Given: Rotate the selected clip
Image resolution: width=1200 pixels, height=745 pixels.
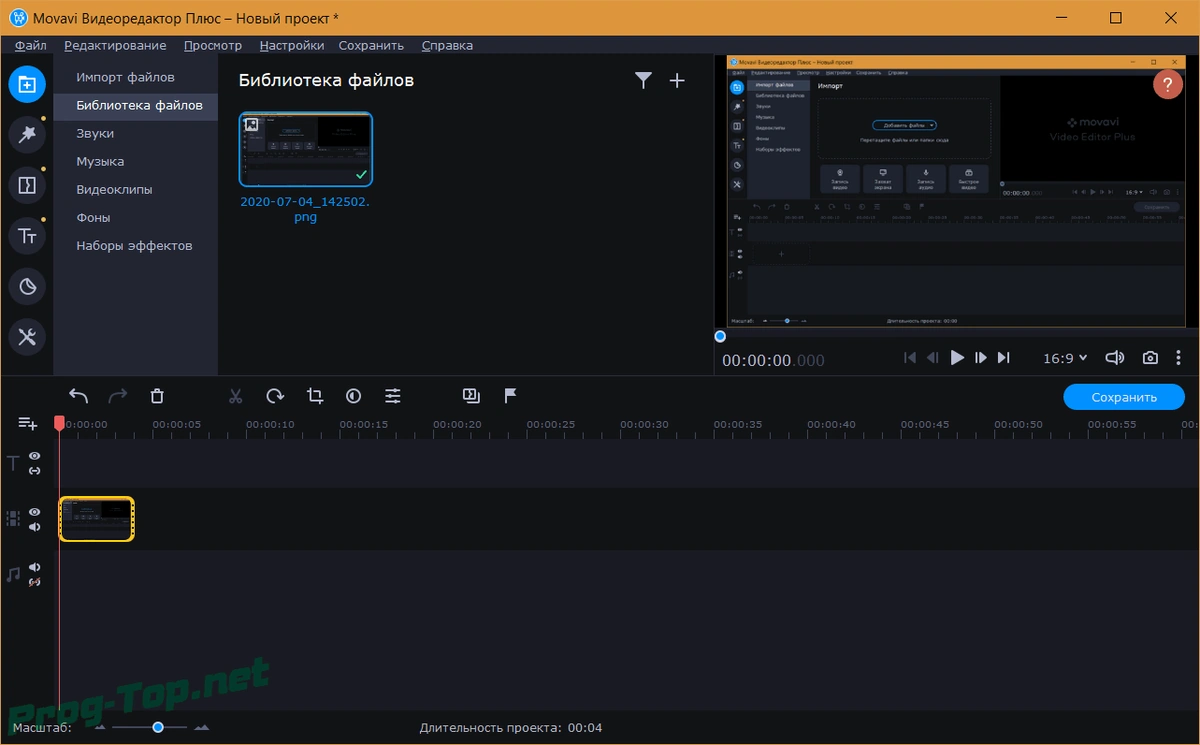Looking at the screenshot, I should [x=275, y=396].
